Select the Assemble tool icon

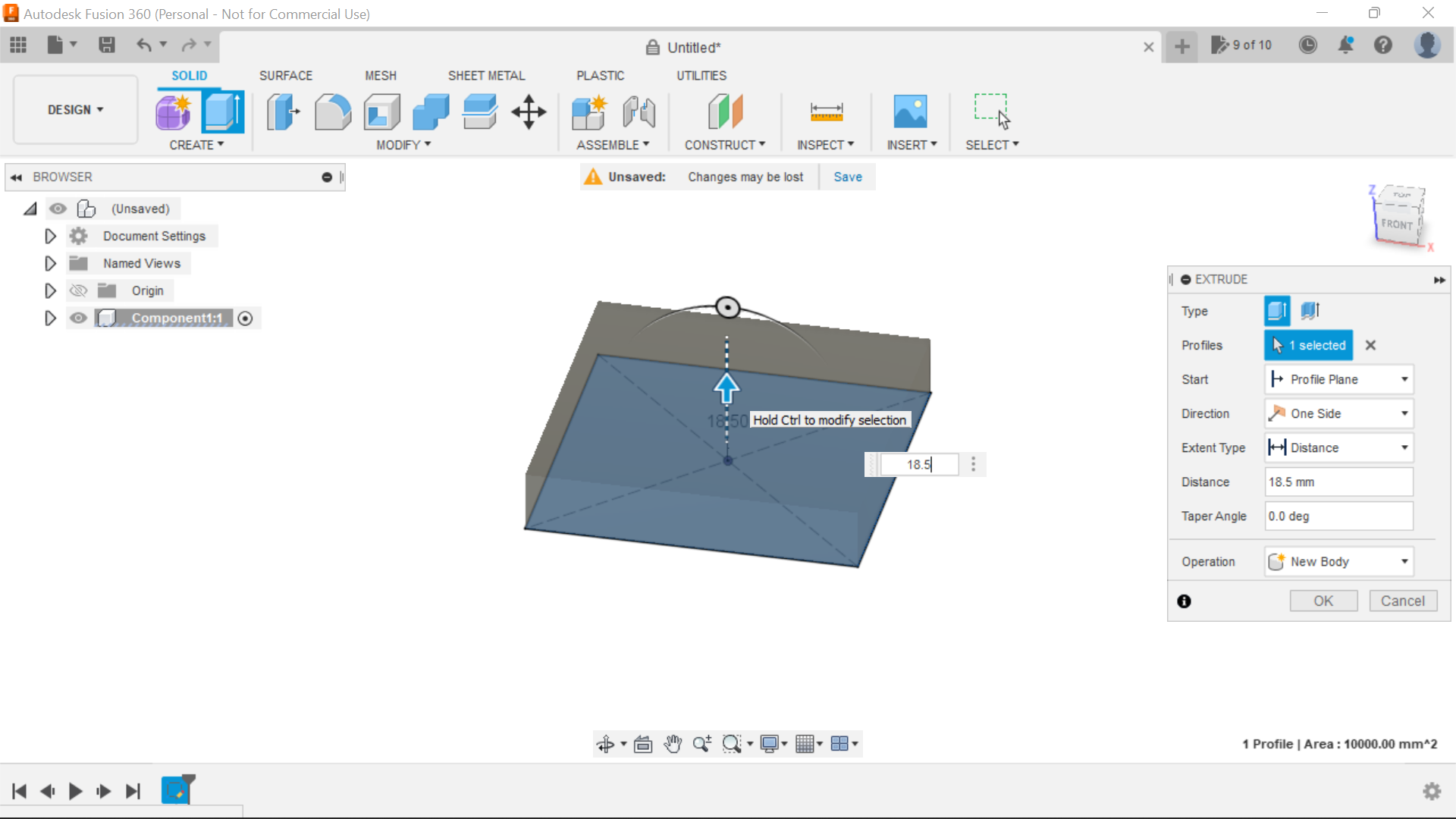pos(590,111)
